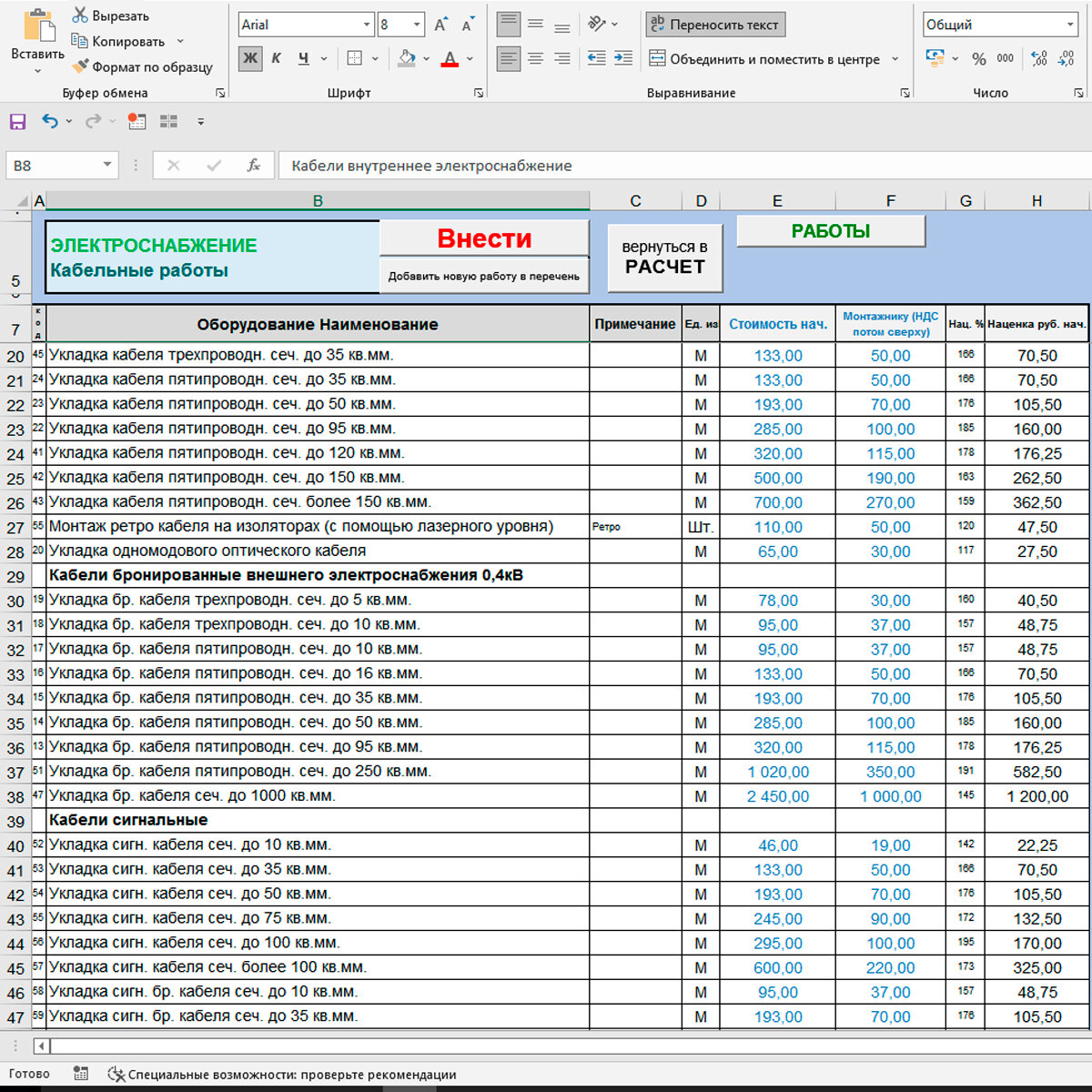Open number format dropdown Общий

[x=1070, y=25]
